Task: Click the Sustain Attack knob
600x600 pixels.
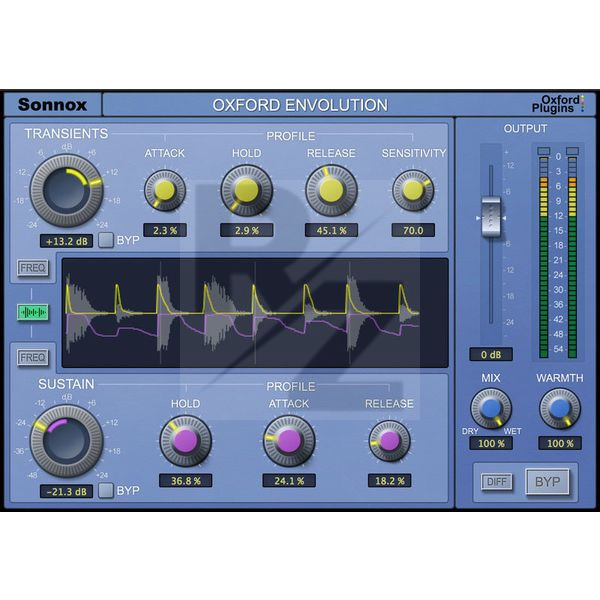Action: (x=289, y=441)
